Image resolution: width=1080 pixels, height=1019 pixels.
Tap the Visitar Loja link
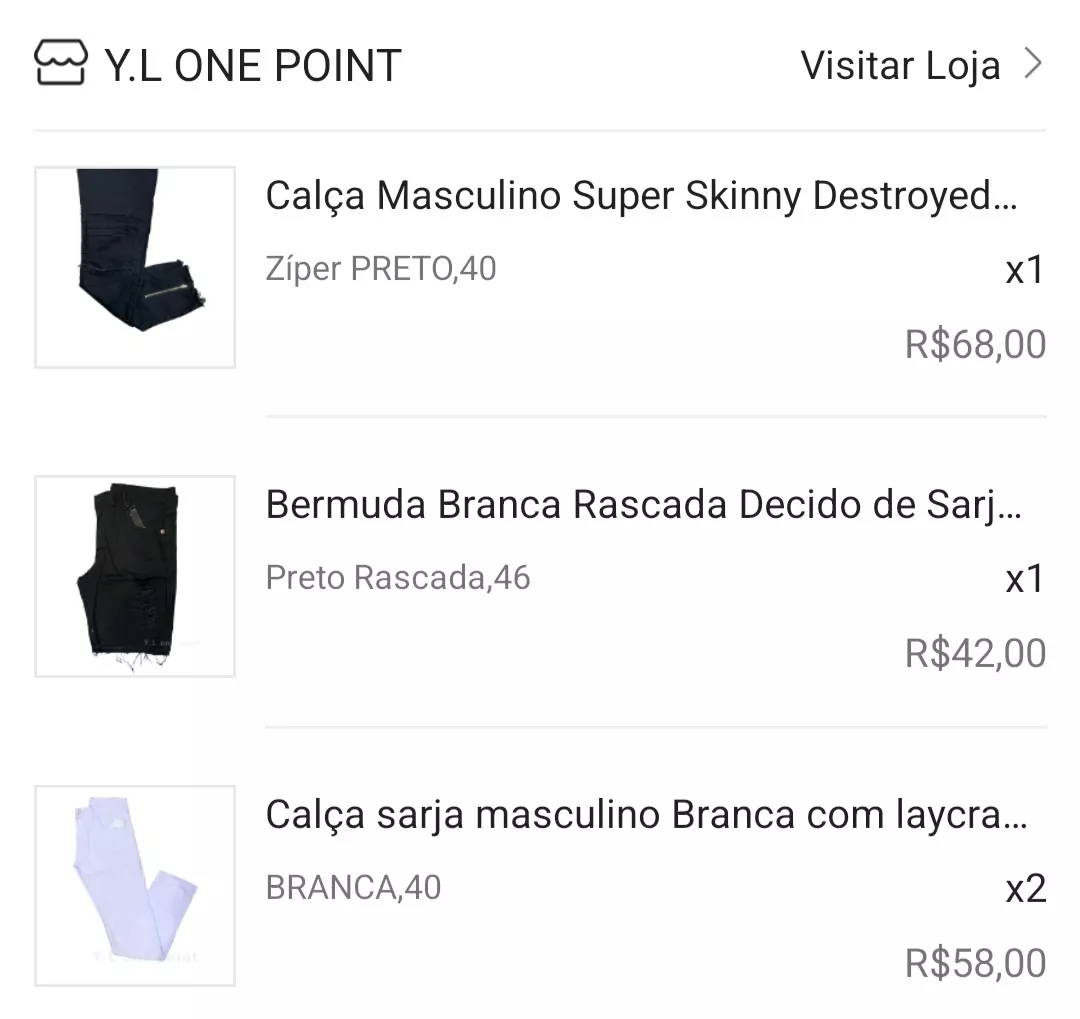coord(900,66)
